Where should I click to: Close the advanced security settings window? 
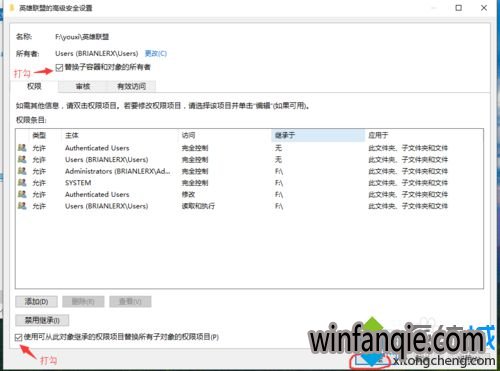coord(484,8)
